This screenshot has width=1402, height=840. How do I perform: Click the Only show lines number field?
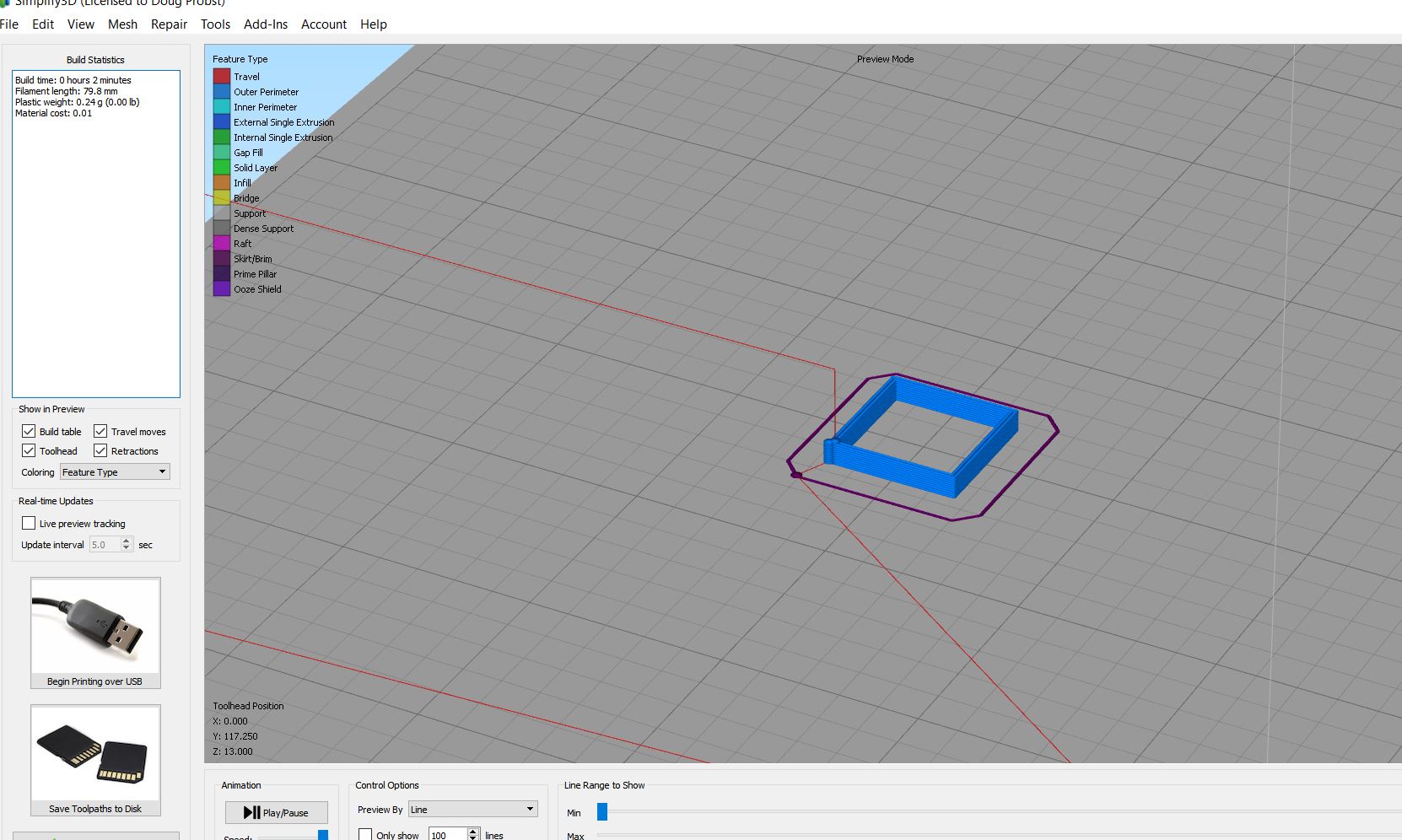click(x=446, y=835)
